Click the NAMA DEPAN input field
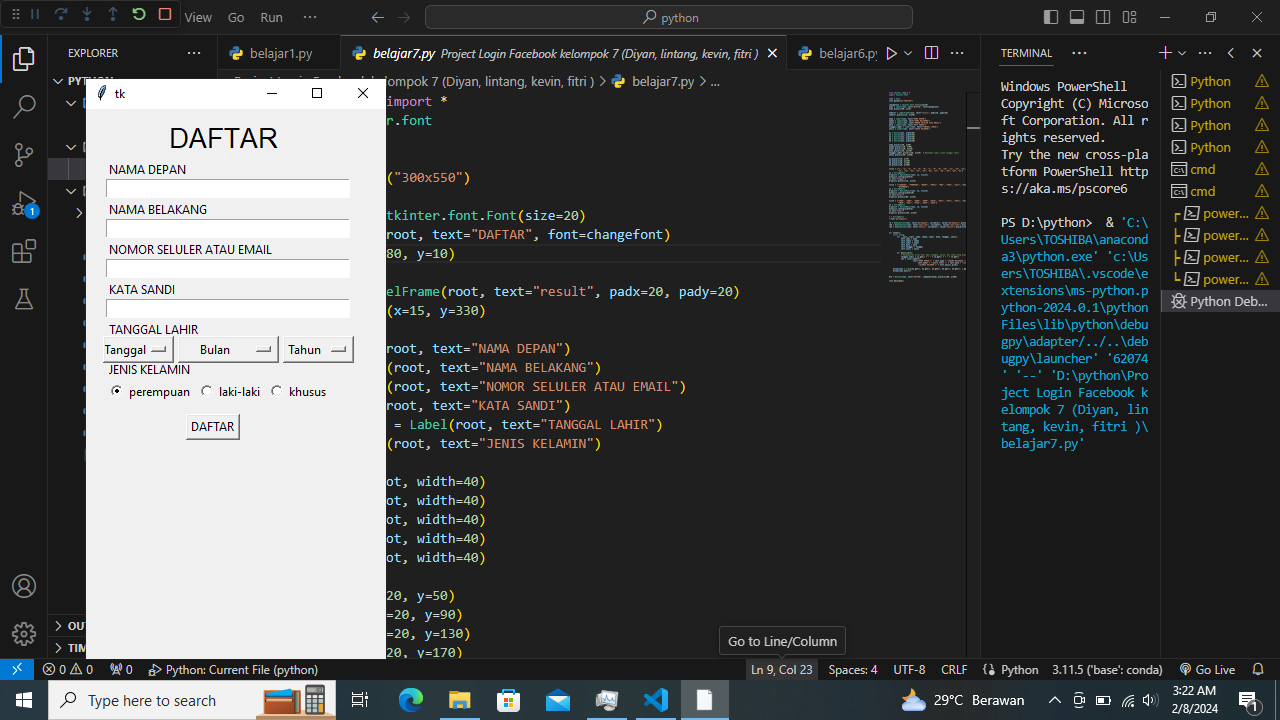The image size is (1280, 720). 228,189
